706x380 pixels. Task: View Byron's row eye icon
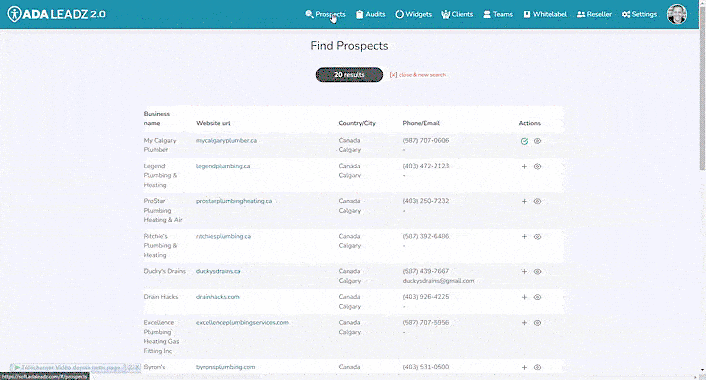click(x=537, y=367)
